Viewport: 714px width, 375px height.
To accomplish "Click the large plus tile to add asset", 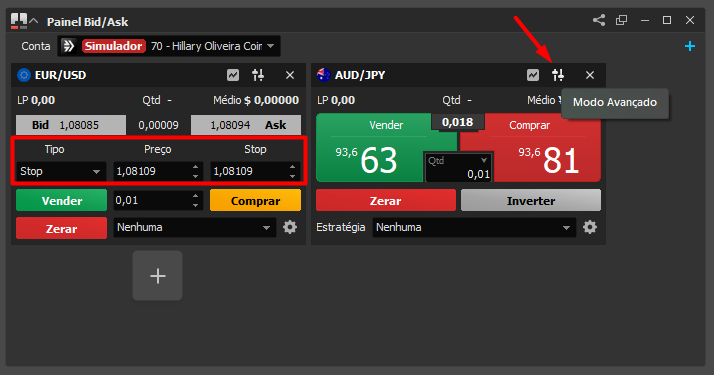I will pos(158,276).
